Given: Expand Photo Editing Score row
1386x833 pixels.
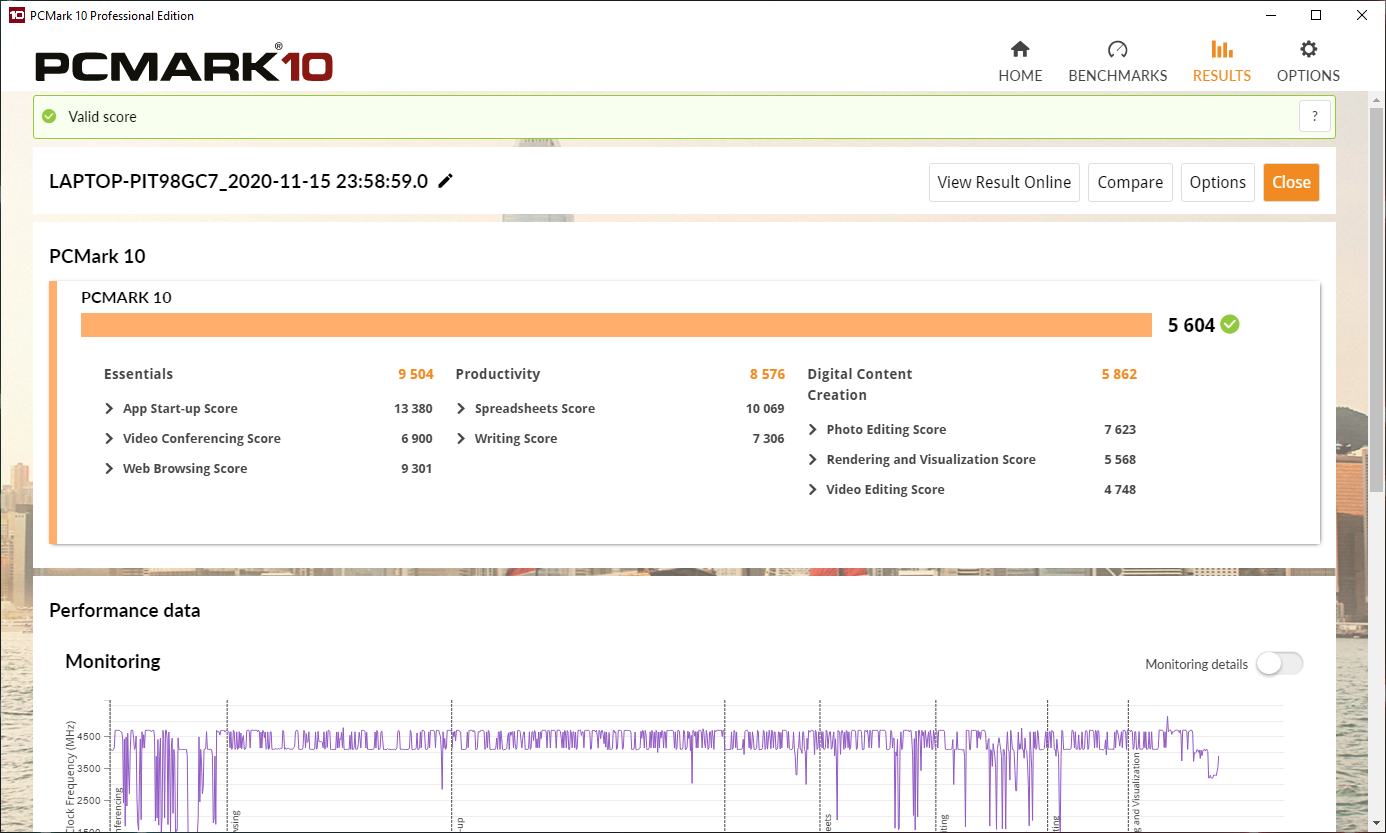Looking at the screenshot, I should [x=813, y=430].
